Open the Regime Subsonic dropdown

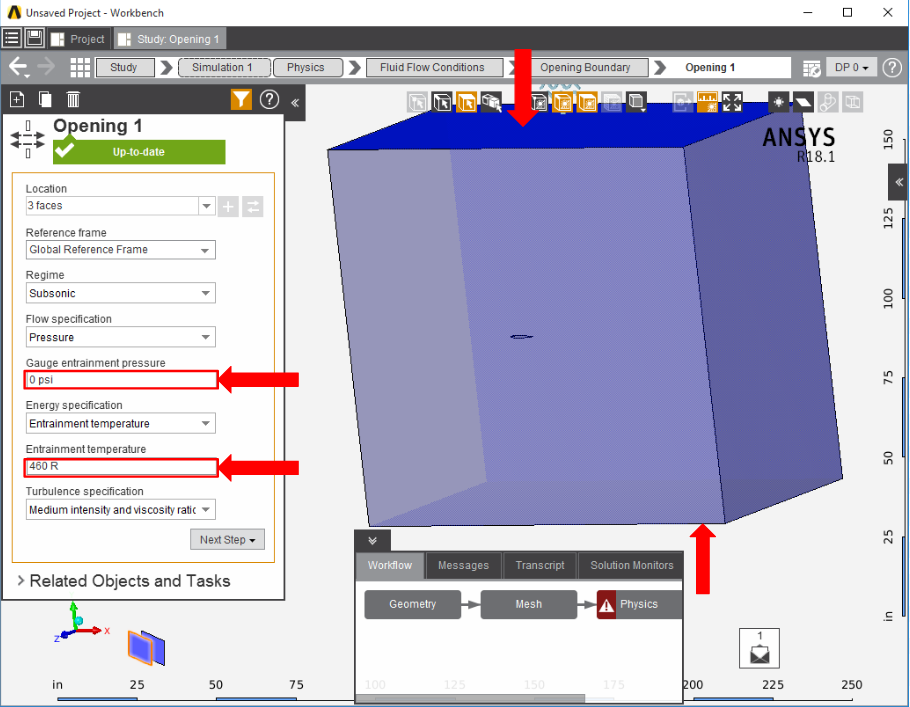click(121, 293)
